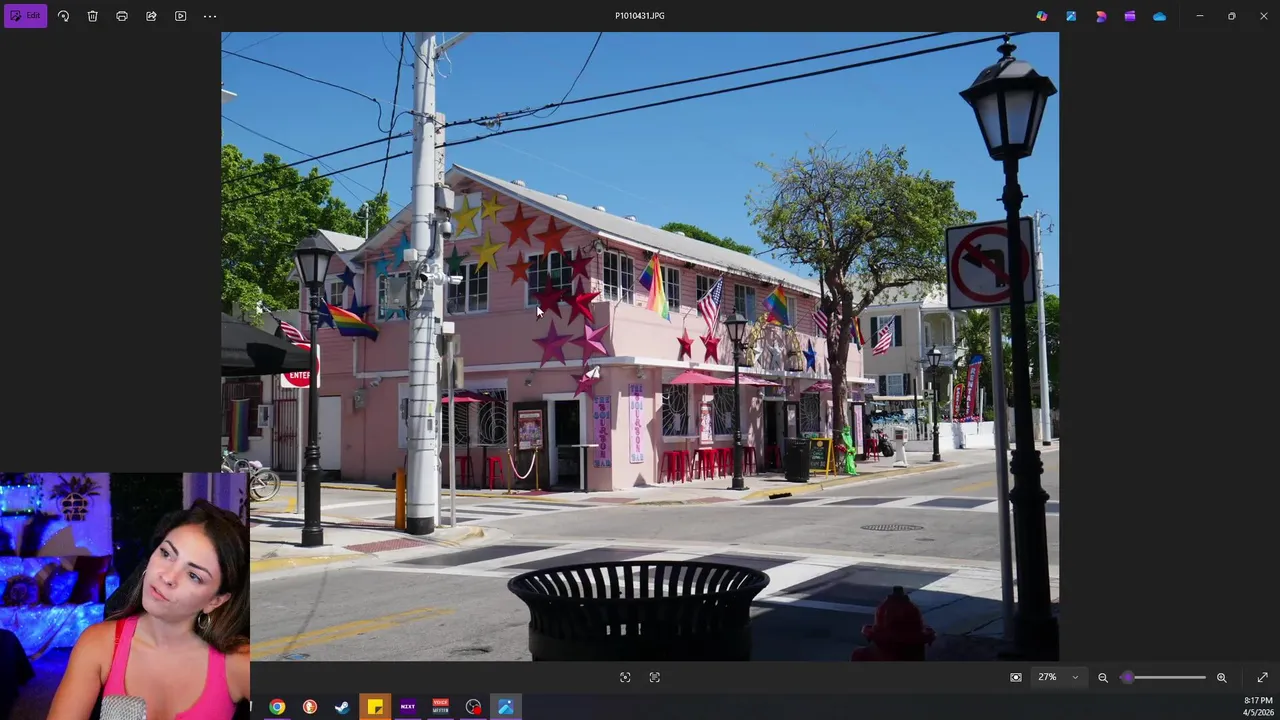
Task: Open Microsoft Copilot icon in title bar
Action: pyautogui.click(x=1042, y=16)
